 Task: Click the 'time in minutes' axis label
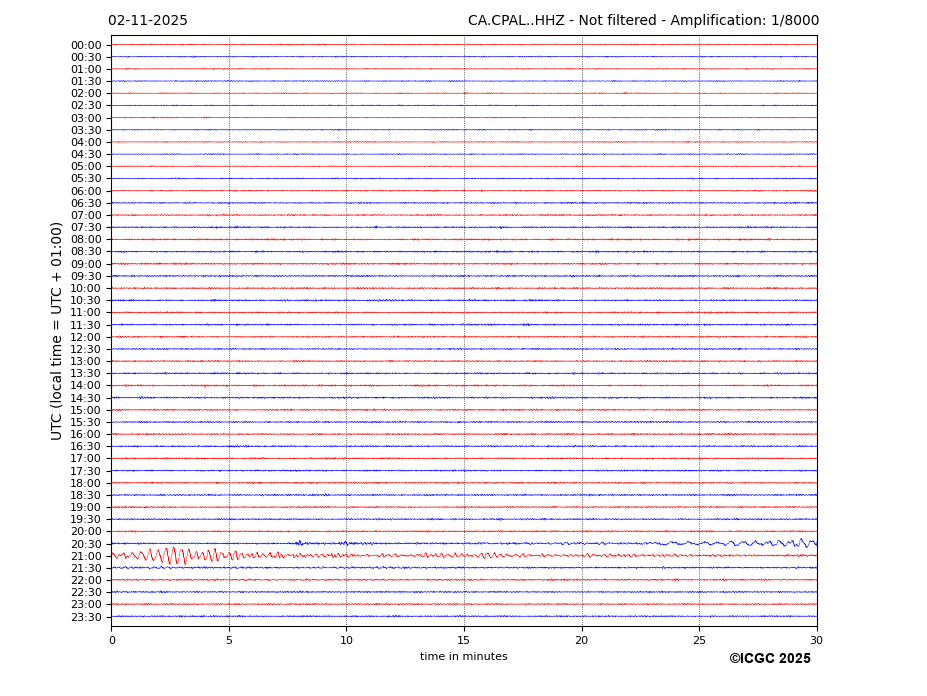pos(463,657)
